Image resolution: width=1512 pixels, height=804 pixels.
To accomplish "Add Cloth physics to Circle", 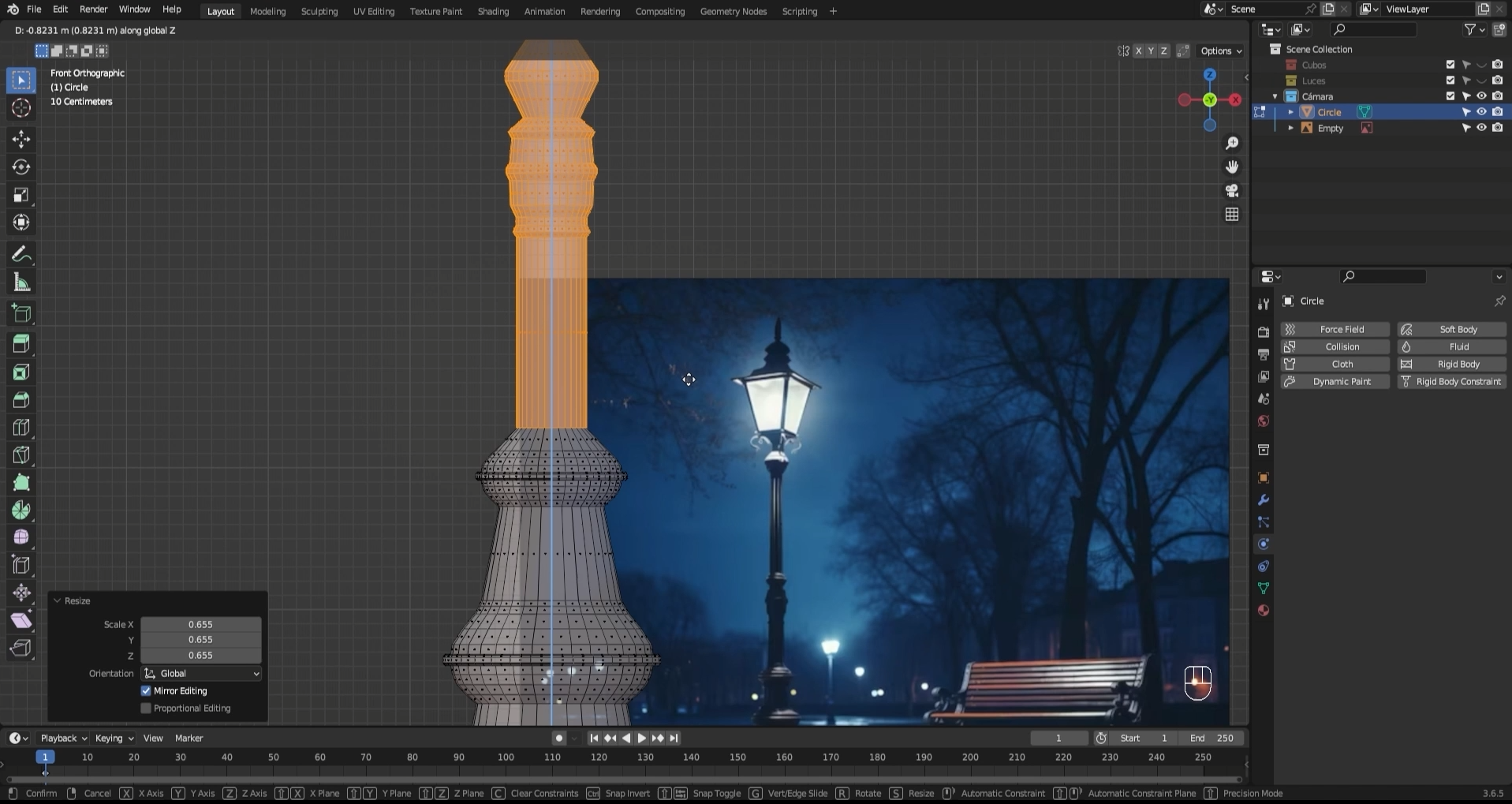I will pos(1335,365).
